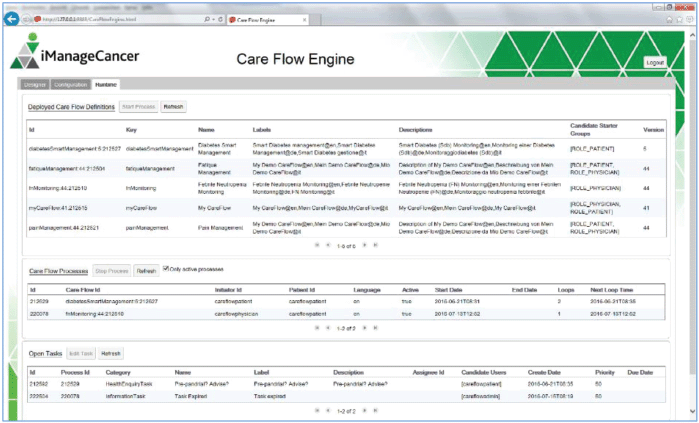Go to last page of Care Flow Definitions
The height and width of the screenshot is (423, 699).
coord(375,245)
